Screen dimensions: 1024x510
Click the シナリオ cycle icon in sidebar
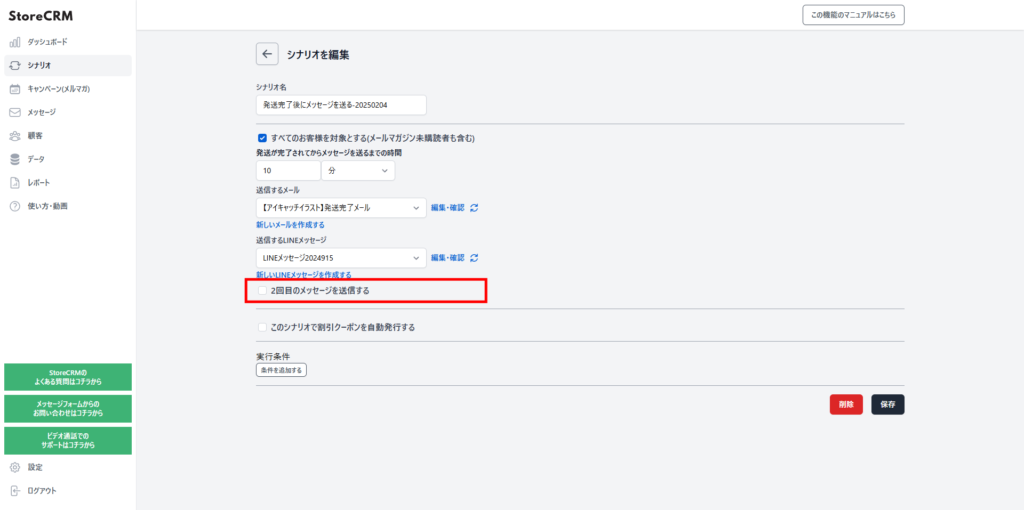coord(15,65)
